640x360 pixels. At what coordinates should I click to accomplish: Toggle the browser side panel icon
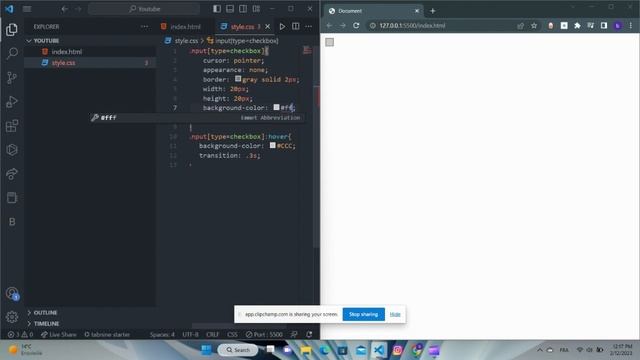pos(604,26)
